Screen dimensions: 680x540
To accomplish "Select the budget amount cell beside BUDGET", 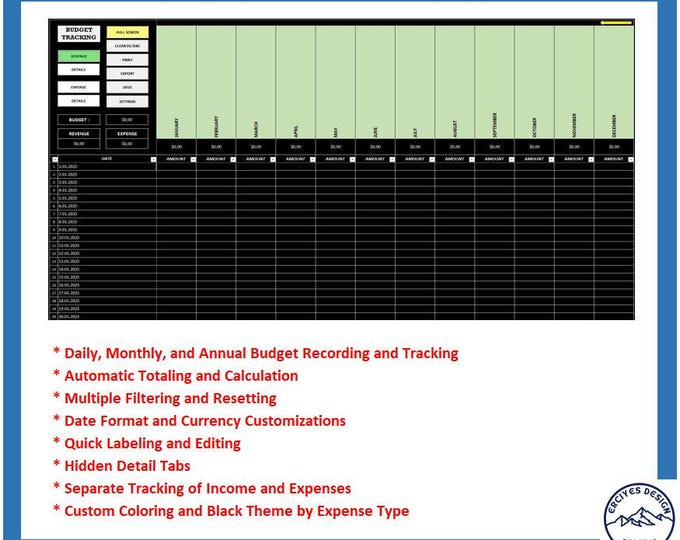I will 127,120.
